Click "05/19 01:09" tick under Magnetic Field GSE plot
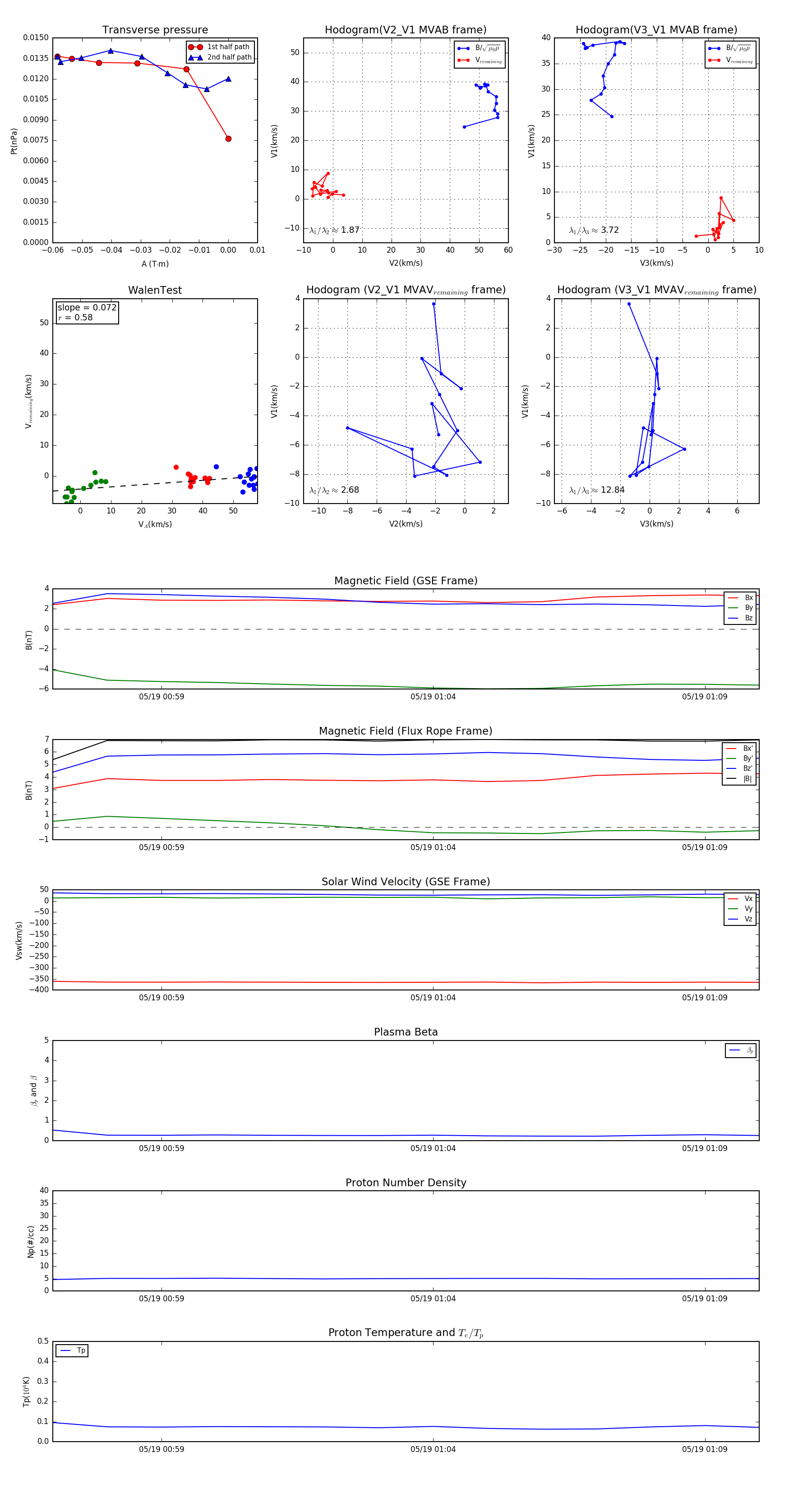This screenshot has height=1489, width=812. click(705, 697)
